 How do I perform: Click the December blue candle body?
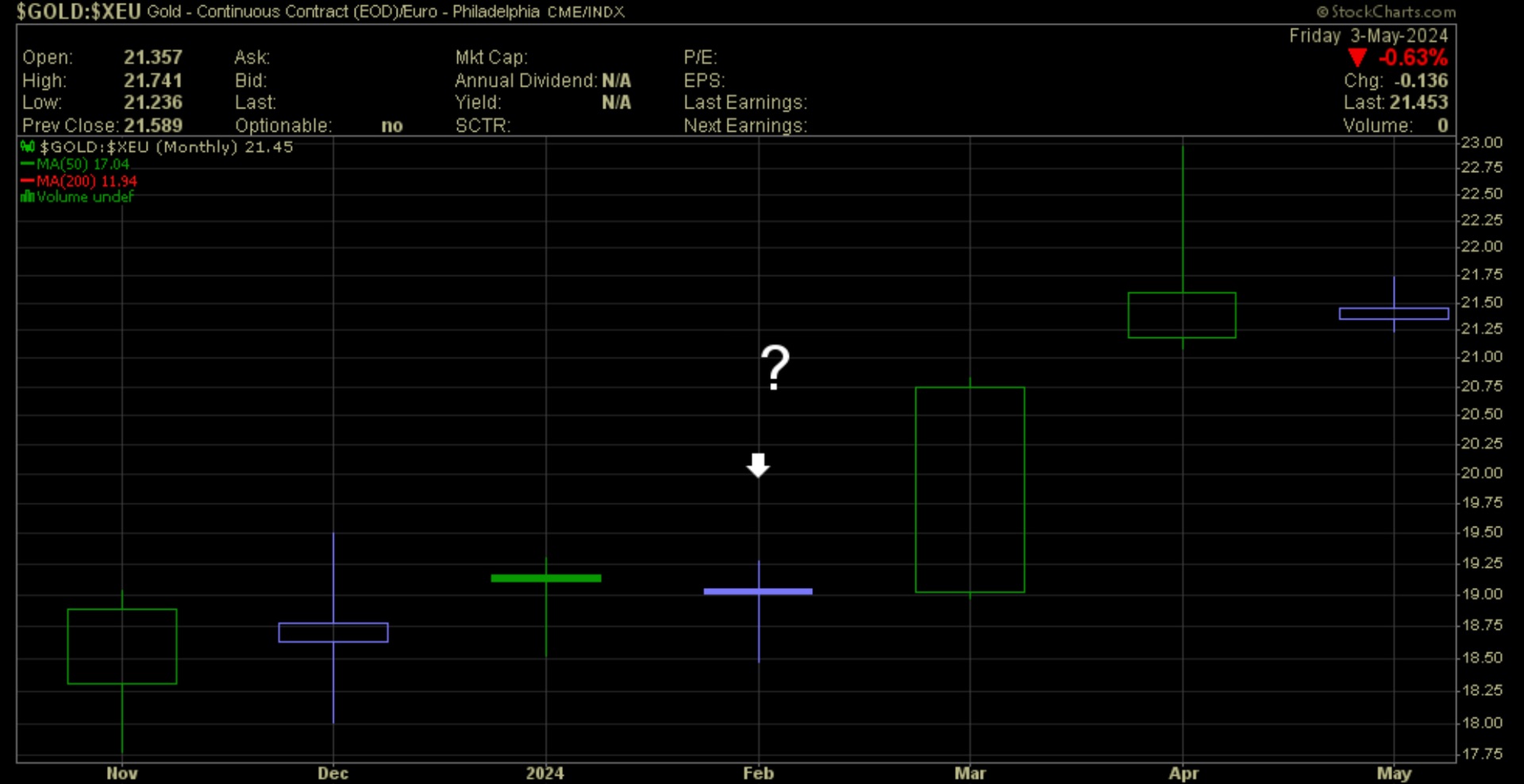(x=333, y=632)
